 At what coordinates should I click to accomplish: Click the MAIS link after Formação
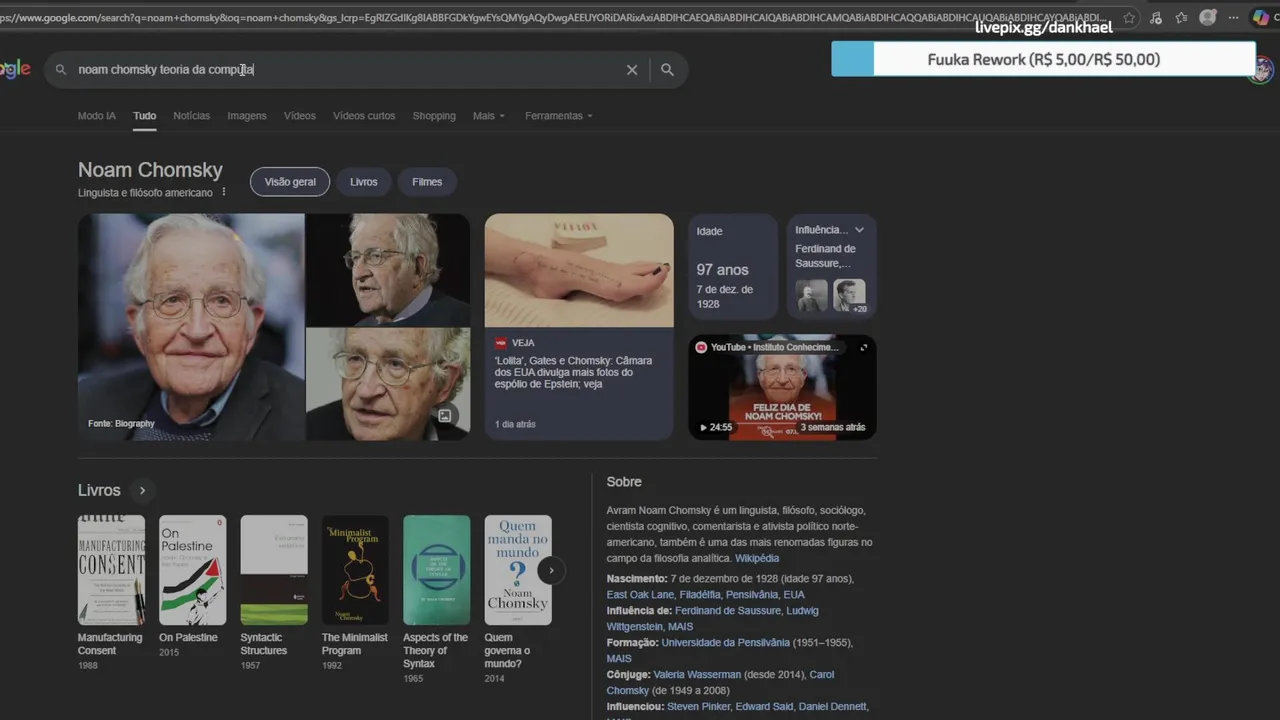(x=619, y=658)
